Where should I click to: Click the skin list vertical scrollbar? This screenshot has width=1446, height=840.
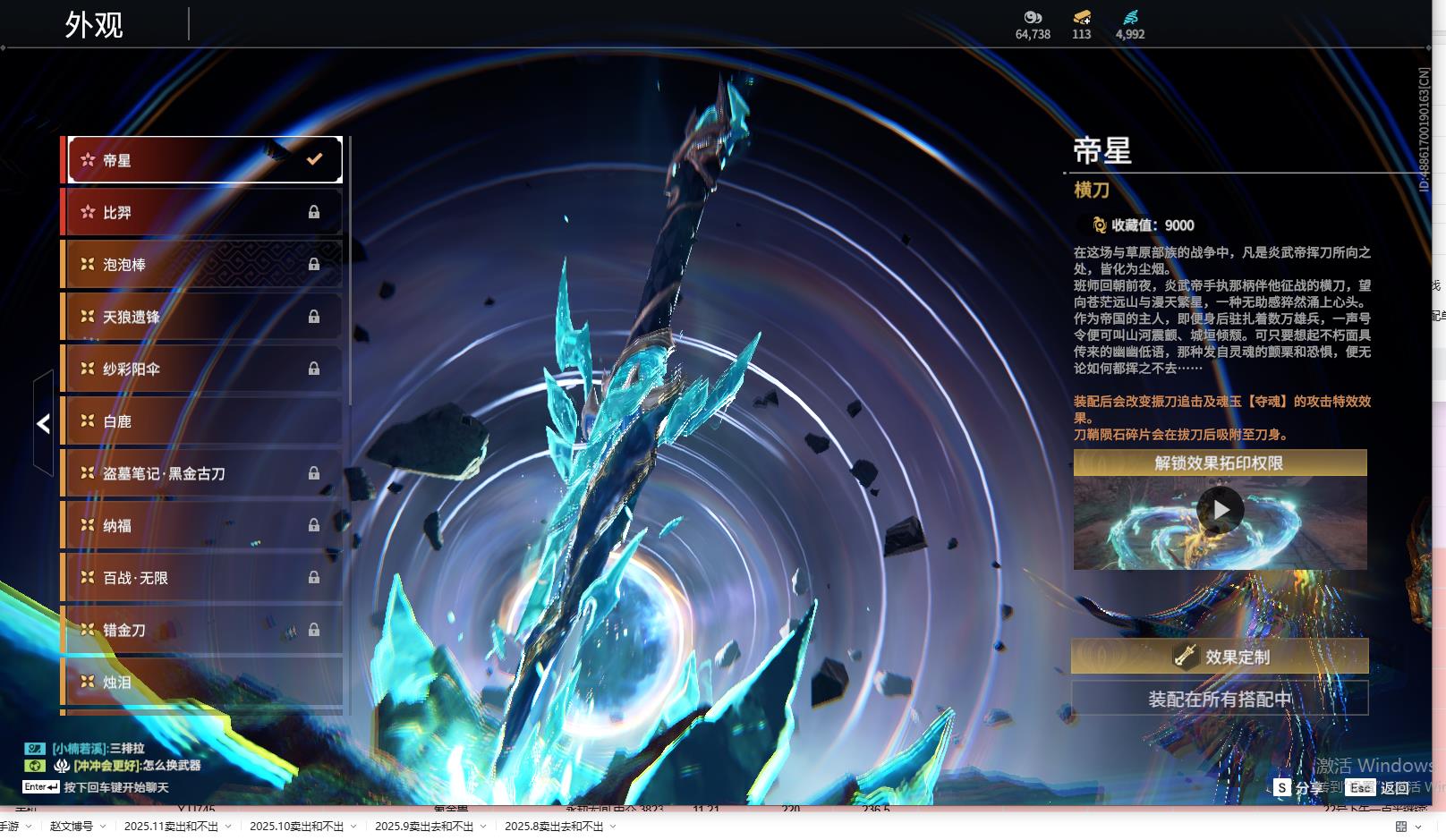[x=348, y=270]
